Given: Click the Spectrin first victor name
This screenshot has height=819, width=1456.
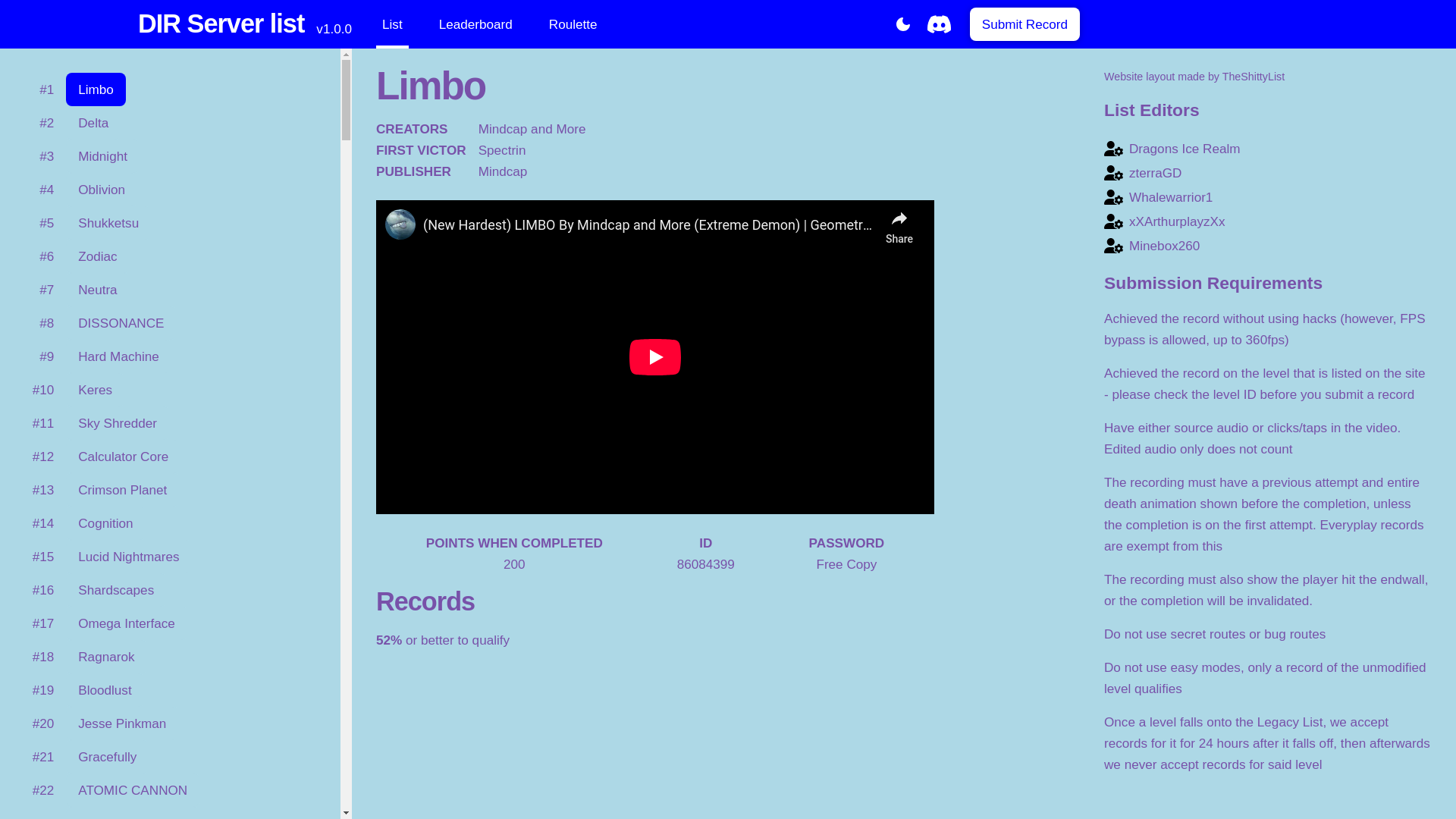Looking at the screenshot, I should click(502, 151).
